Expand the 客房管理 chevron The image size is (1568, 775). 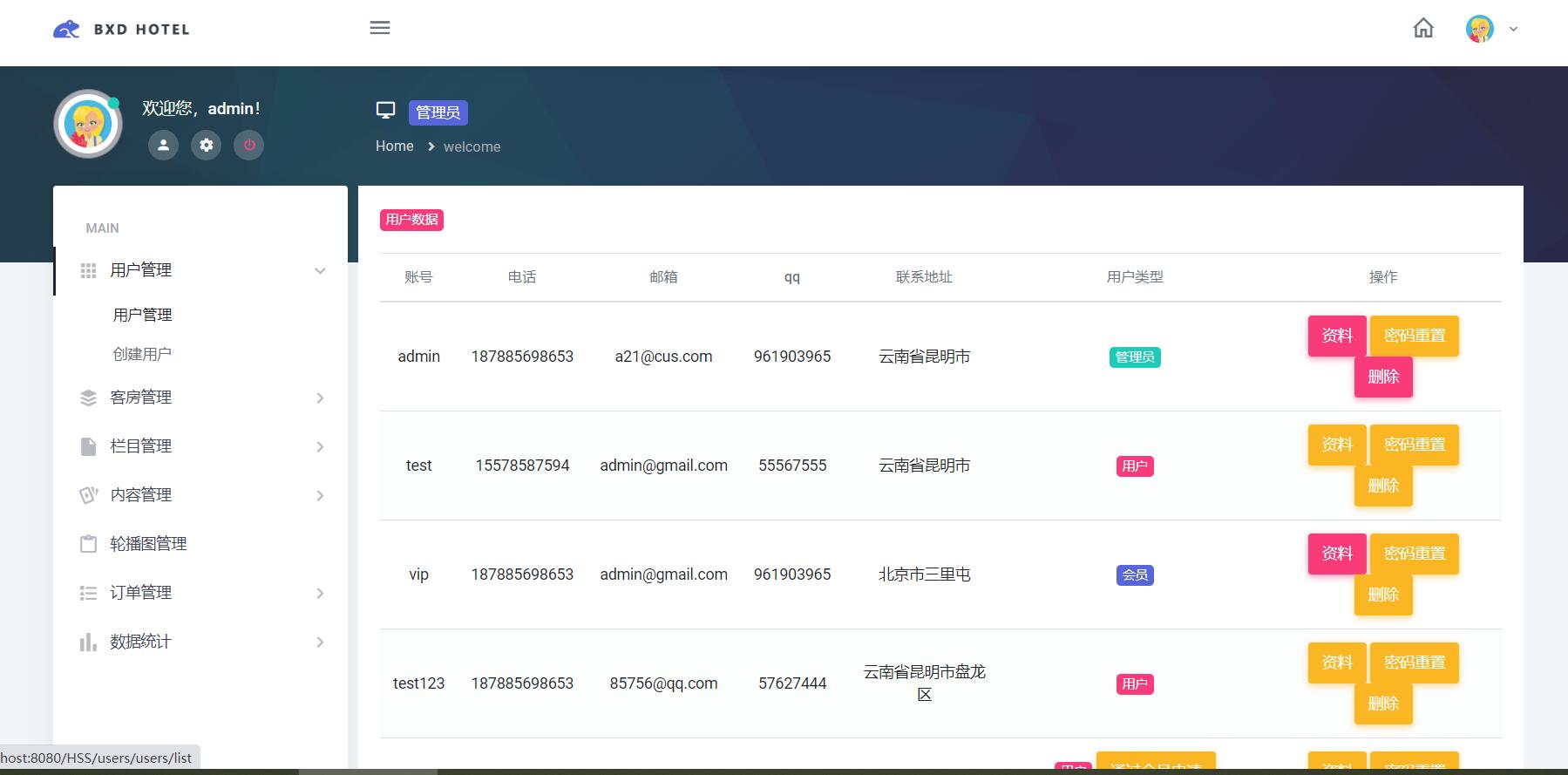click(x=320, y=398)
